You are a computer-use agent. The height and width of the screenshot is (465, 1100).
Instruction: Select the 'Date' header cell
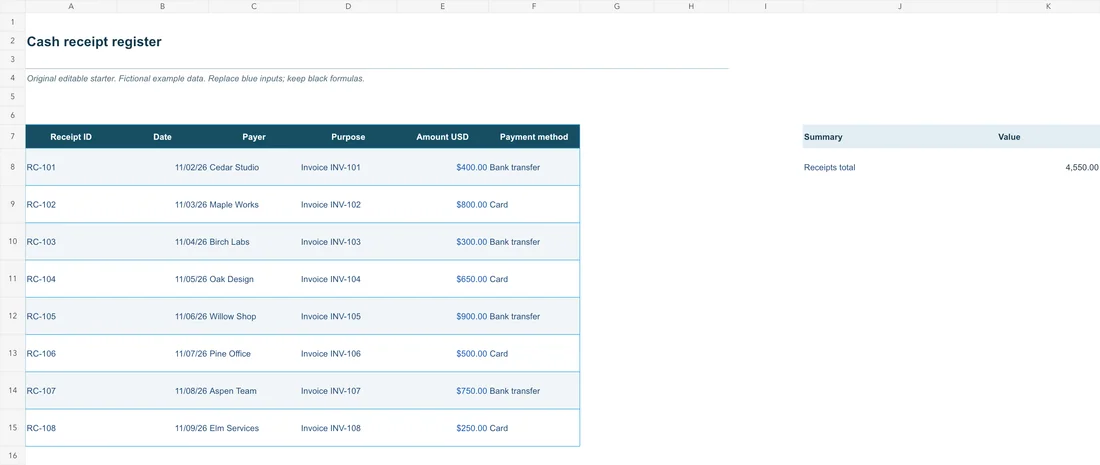(x=162, y=137)
